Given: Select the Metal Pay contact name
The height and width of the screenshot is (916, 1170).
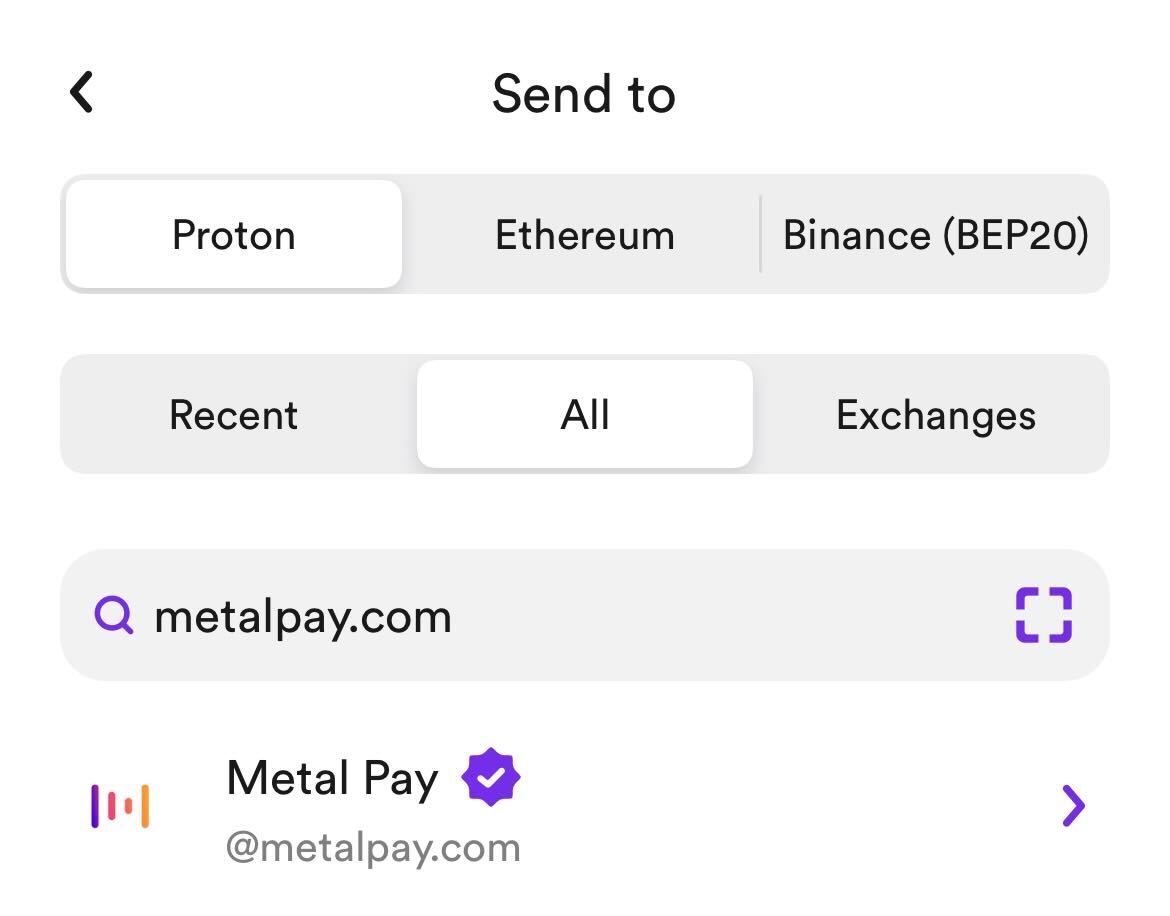Looking at the screenshot, I should pos(332,778).
